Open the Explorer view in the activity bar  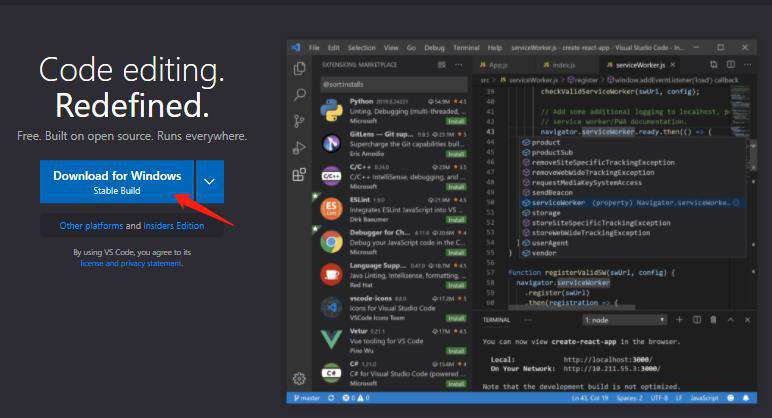[299, 68]
